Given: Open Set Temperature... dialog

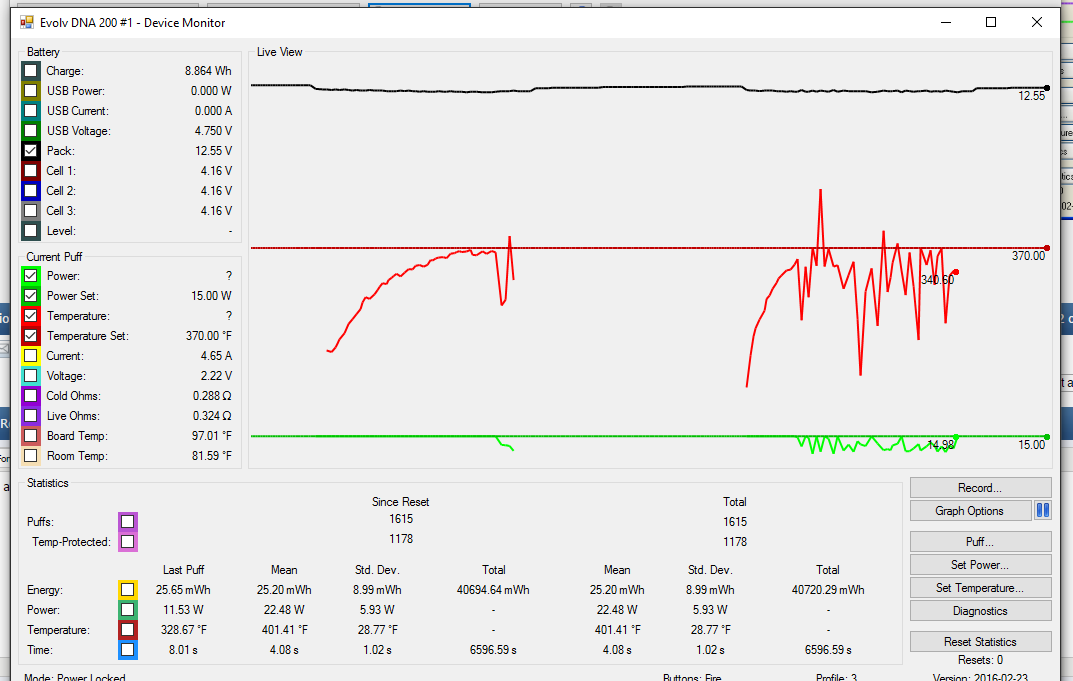Looking at the screenshot, I should [x=980, y=588].
